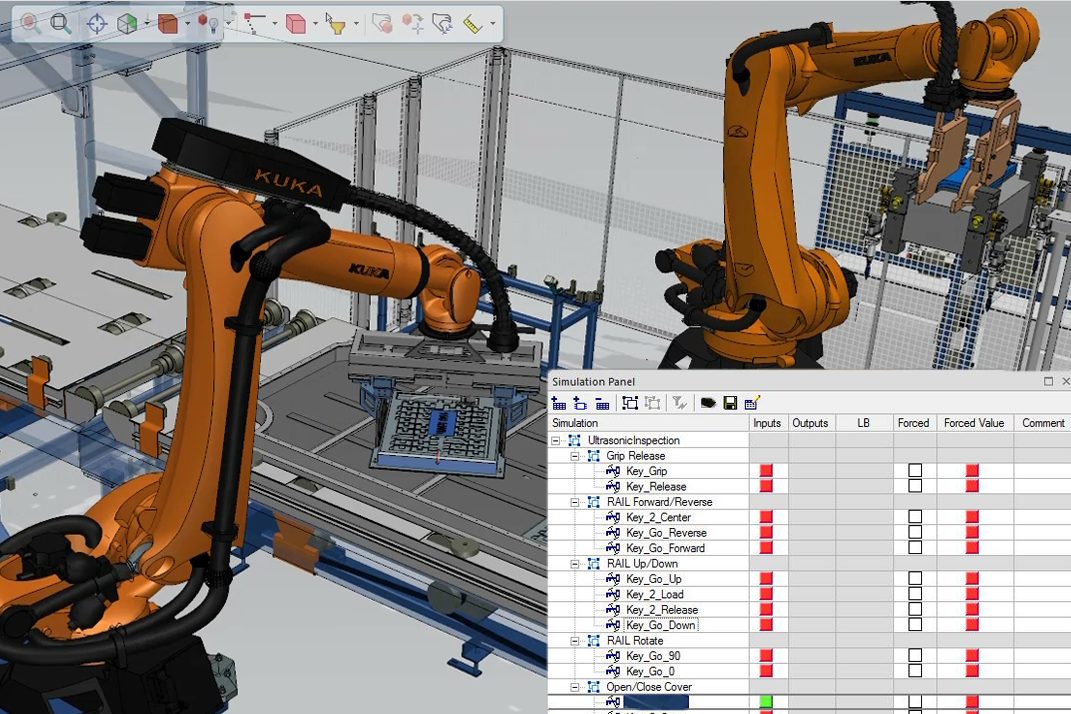Click the save floppy disk icon
Image resolution: width=1071 pixels, height=714 pixels.
pos(730,403)
